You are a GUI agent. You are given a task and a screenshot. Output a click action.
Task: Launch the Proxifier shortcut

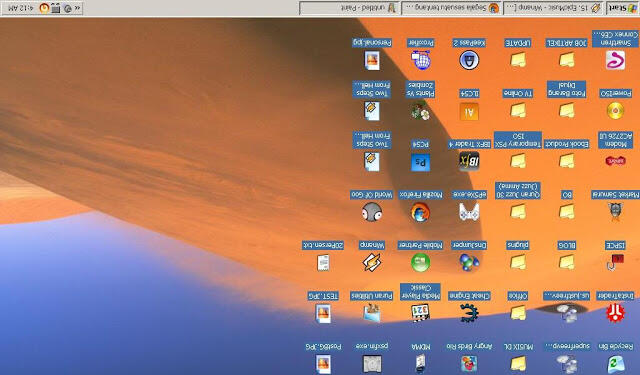(x=421, y=60)
